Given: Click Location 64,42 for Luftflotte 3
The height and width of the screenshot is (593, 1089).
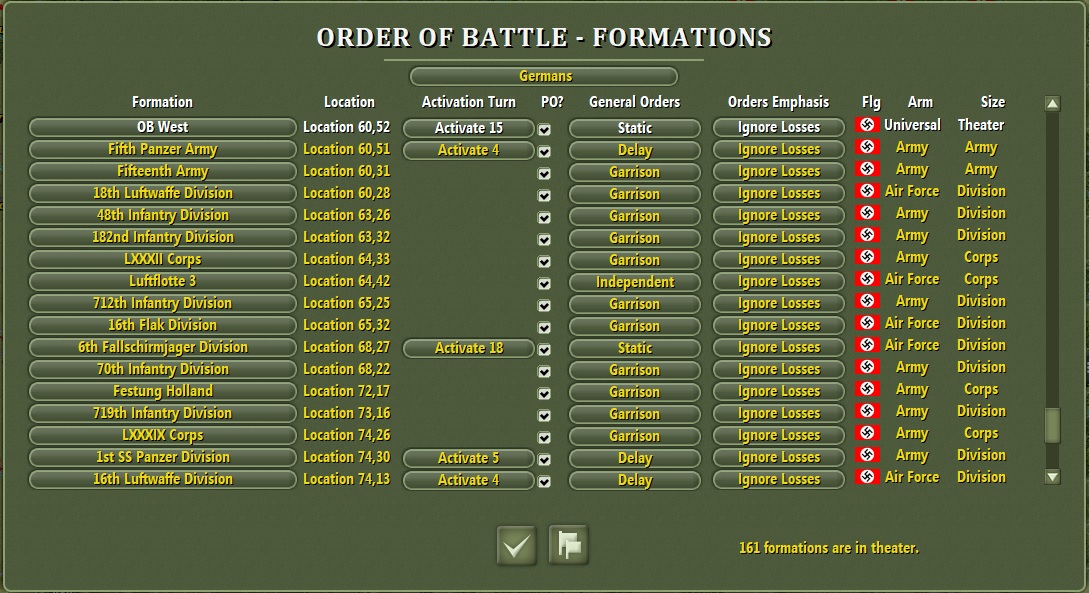Looking at the screenshot, I should [x=347, y=281].
